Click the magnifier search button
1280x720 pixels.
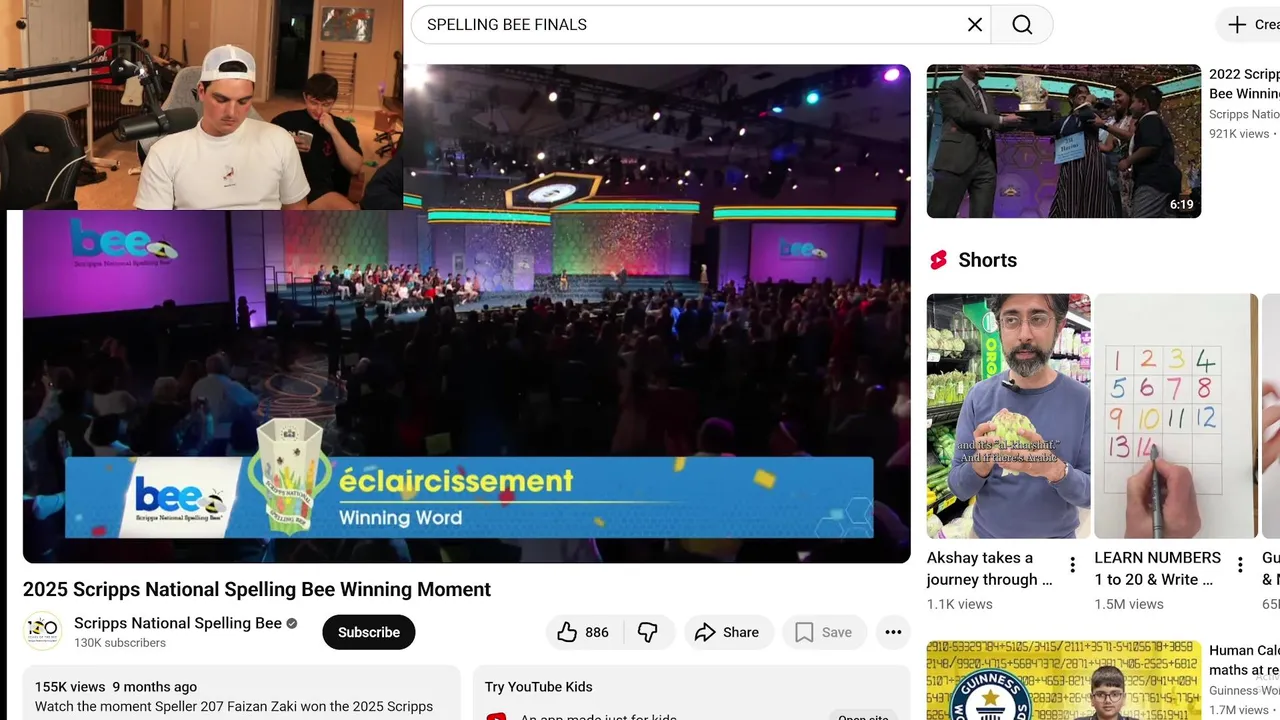1022,25
